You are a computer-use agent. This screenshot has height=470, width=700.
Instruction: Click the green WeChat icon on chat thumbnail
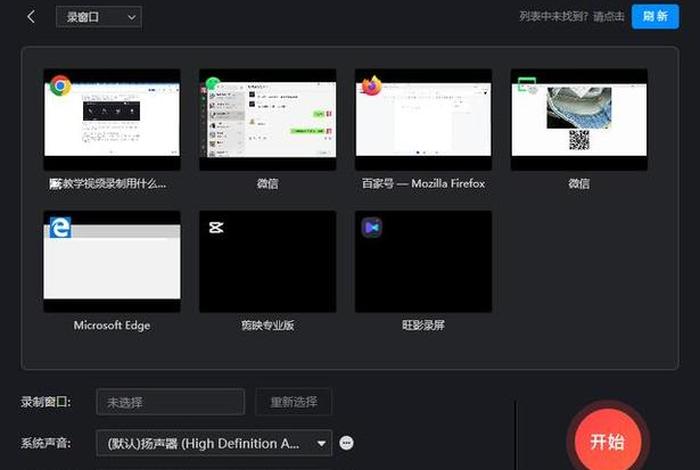coord(213,83)
